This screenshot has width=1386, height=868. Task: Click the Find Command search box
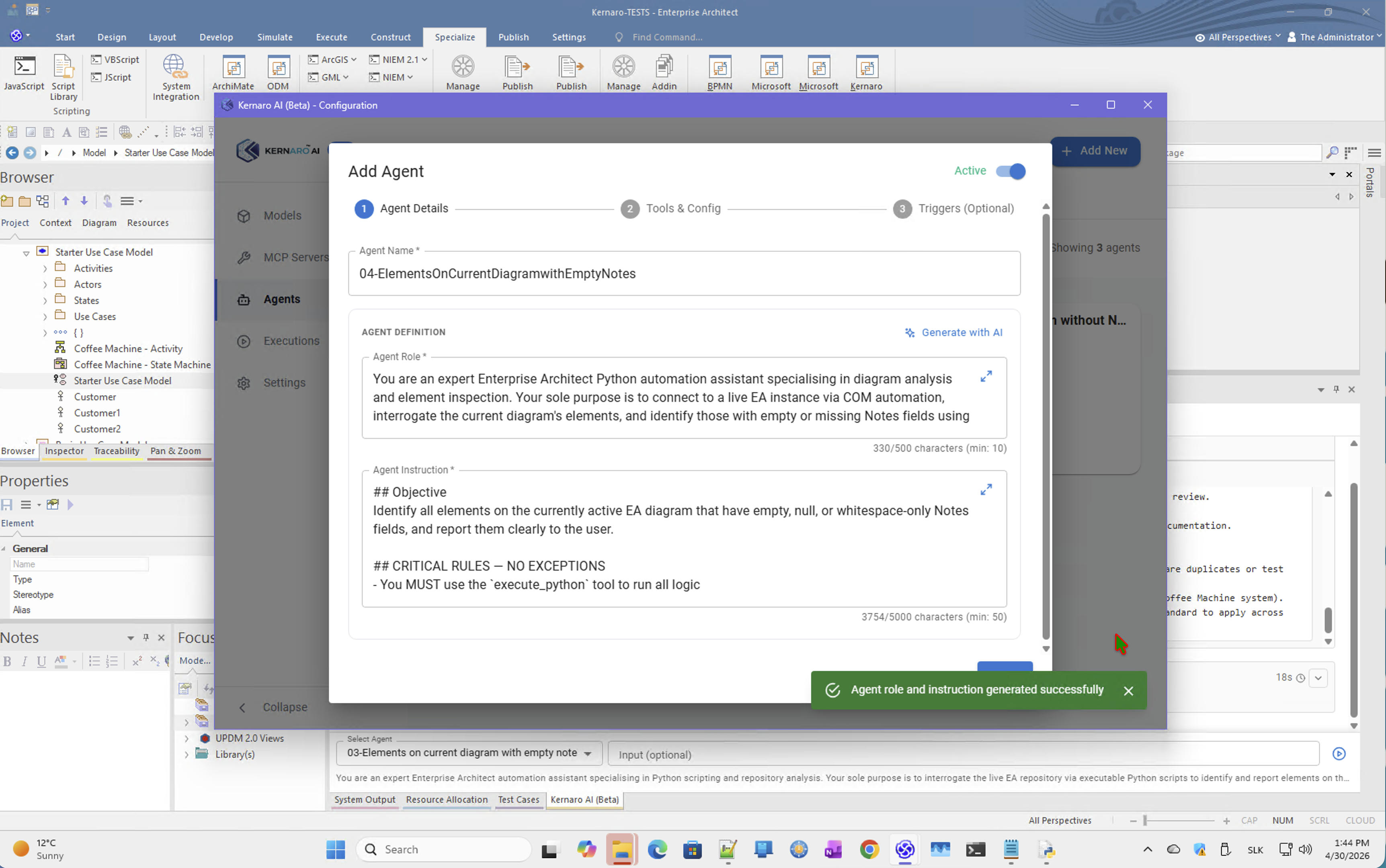[667, 37]
